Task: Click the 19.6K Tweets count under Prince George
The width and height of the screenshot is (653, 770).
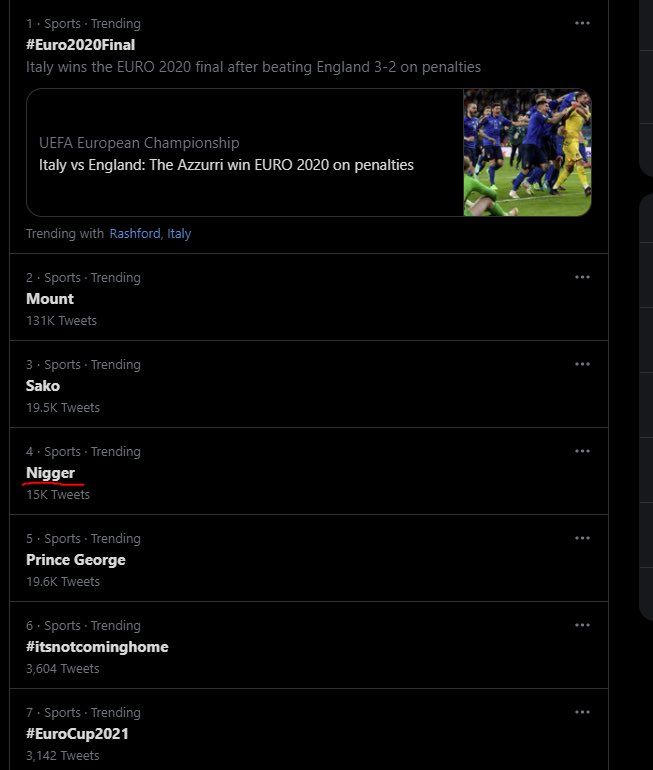Action: 62,582
